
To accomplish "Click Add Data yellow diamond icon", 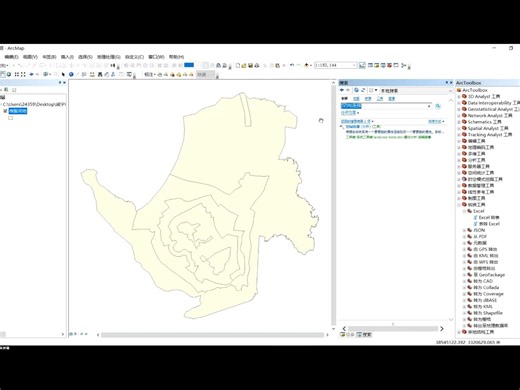I will [307, 65].
